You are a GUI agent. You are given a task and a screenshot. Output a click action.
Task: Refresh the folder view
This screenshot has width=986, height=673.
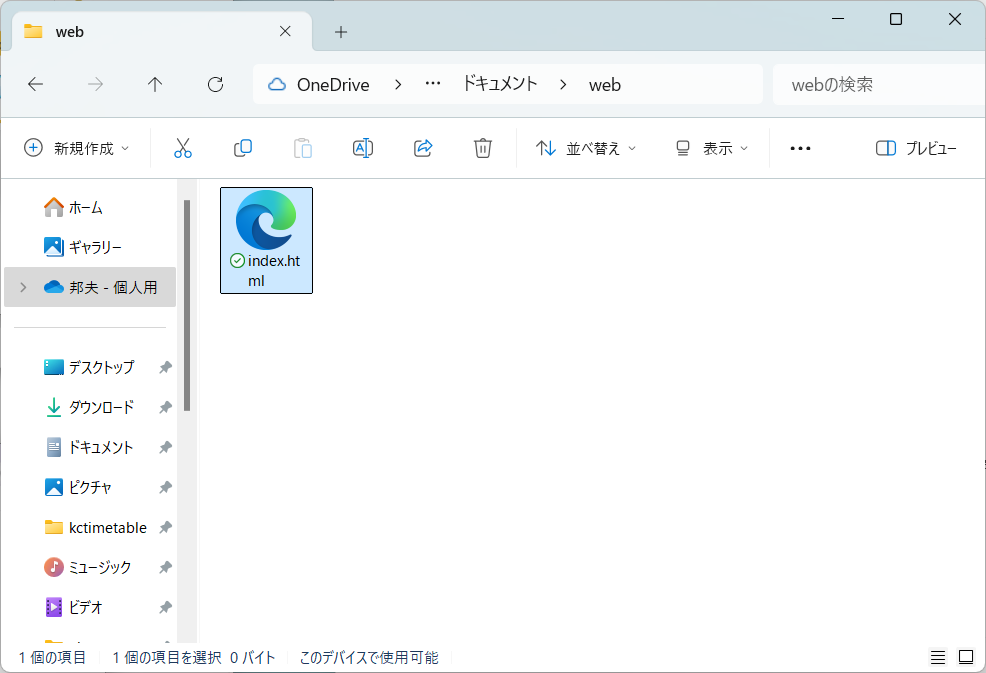[215, 84]
